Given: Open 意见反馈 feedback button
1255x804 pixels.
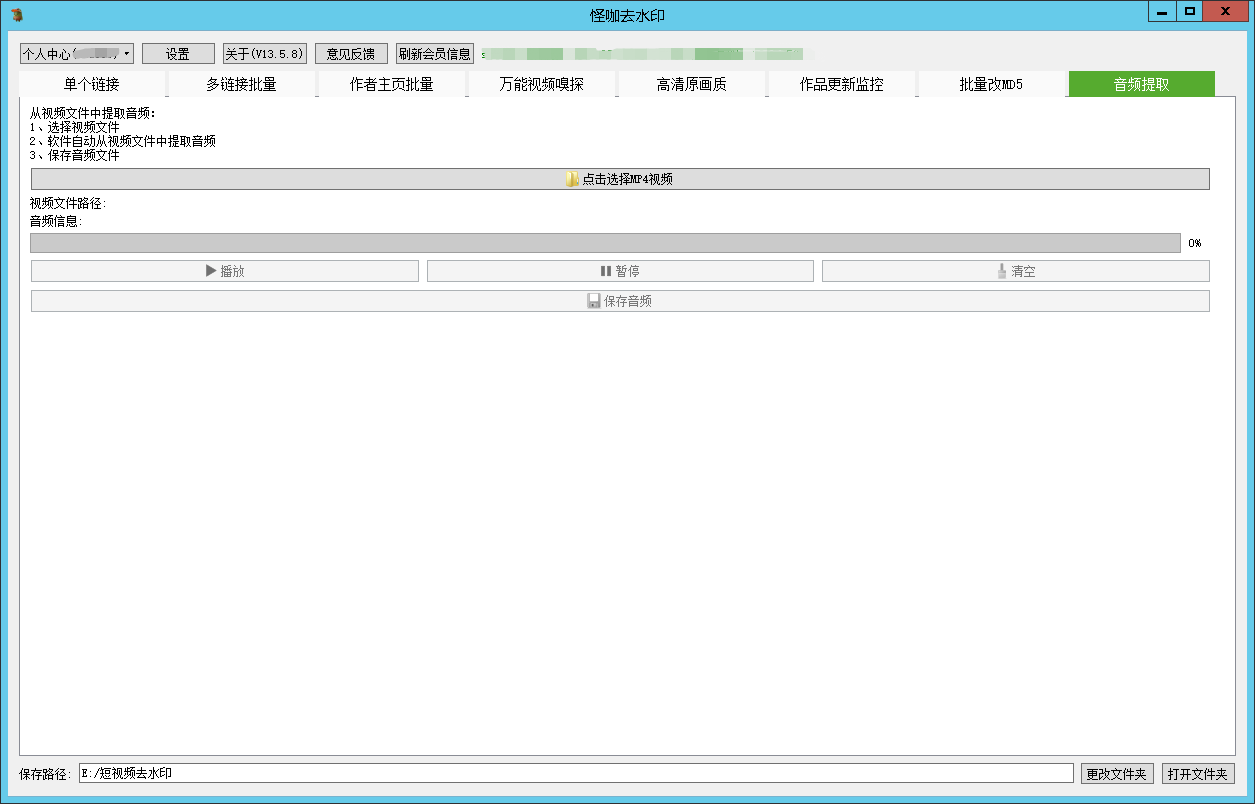Looking at the screenshot, I should coord(351,54).
